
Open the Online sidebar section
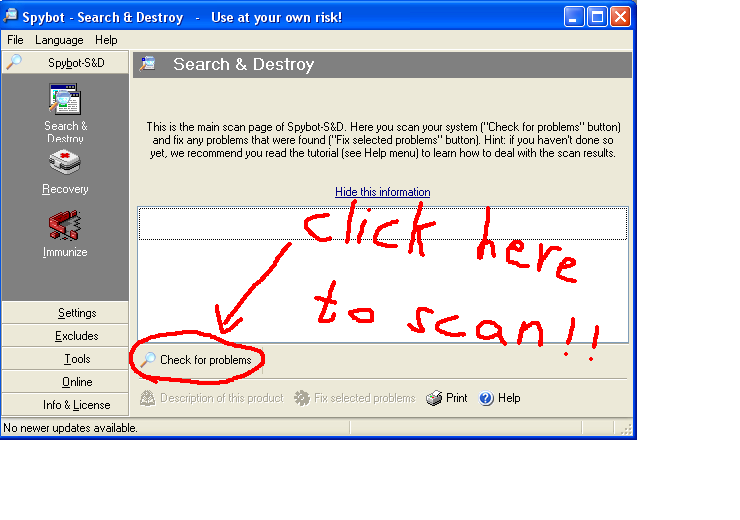coord(65,382)
